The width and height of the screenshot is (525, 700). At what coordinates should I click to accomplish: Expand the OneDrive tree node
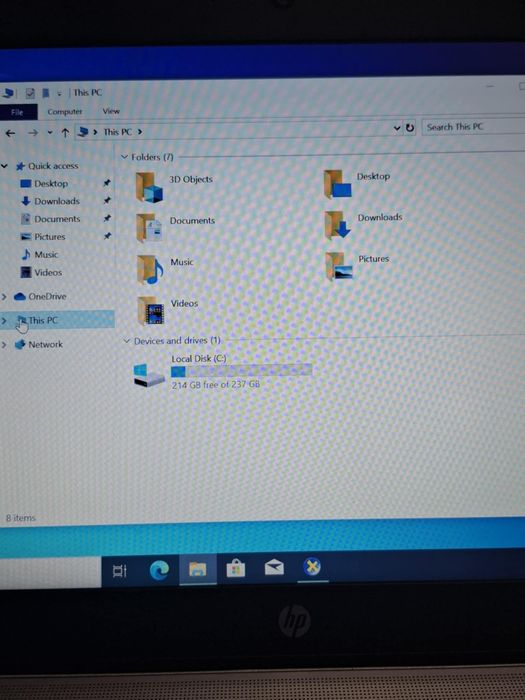pyautogui.click(x=4, y=296)
